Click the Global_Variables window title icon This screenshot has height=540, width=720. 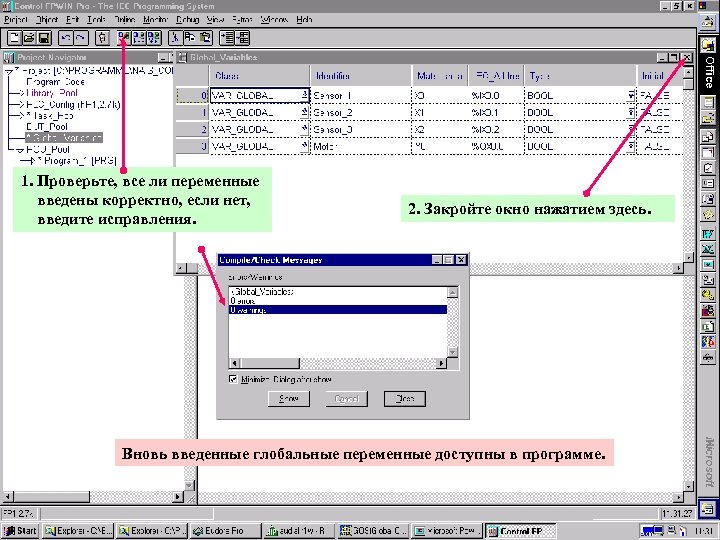pyautogui.click(x=183, y=57)
